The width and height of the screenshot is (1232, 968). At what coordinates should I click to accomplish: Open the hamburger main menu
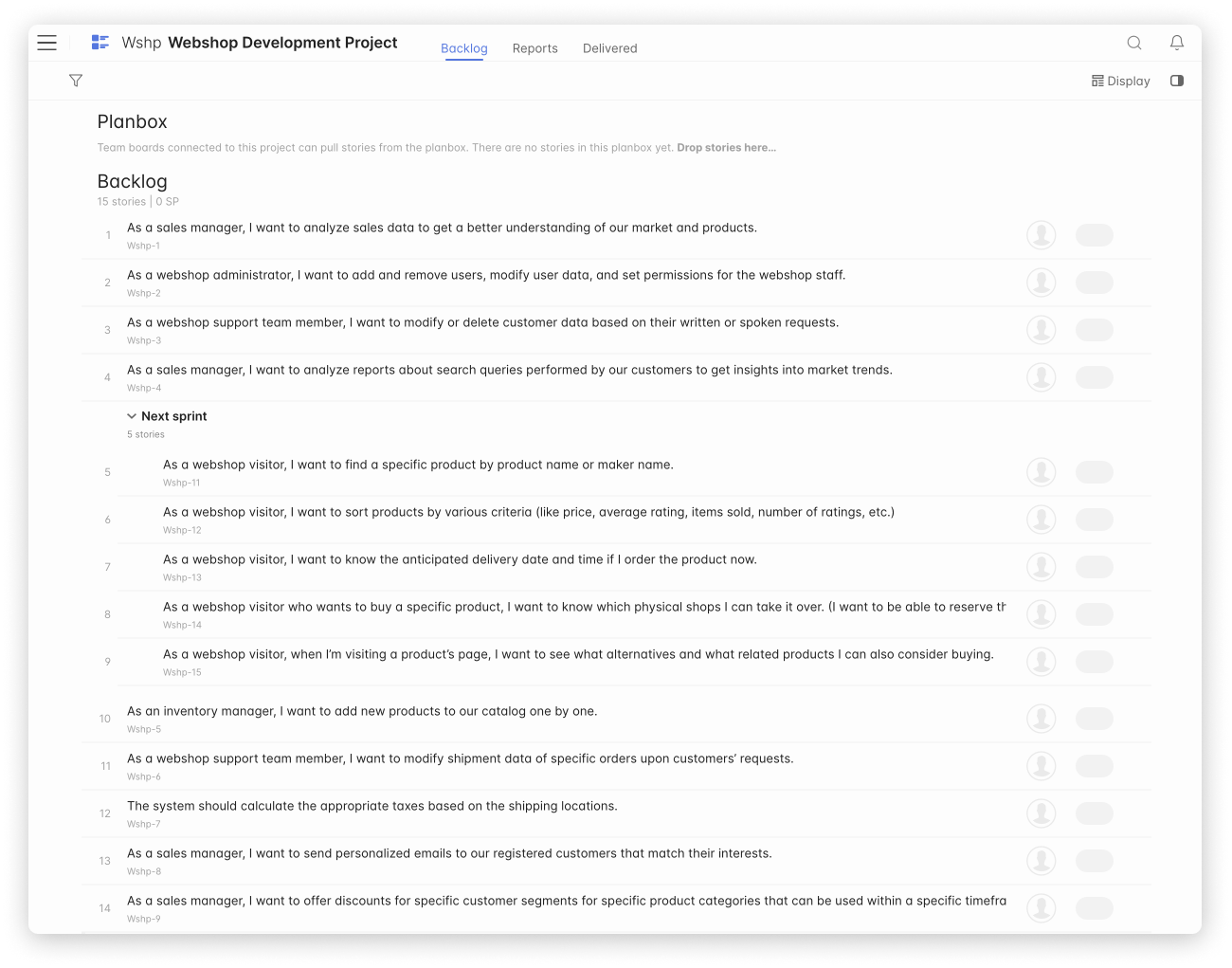click(x=47, y=43)
